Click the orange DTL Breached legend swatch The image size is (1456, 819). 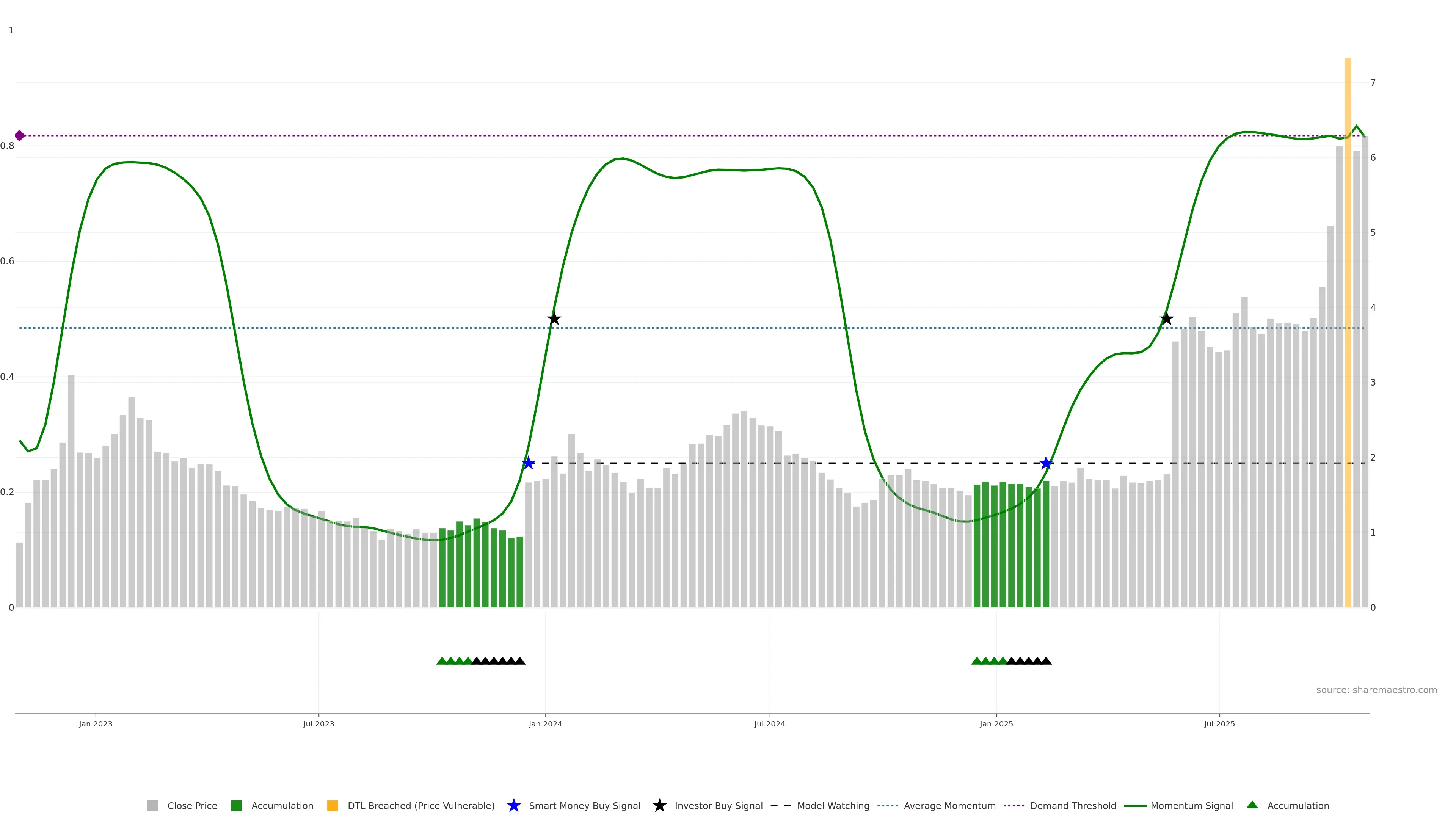[x=333, y=805]
